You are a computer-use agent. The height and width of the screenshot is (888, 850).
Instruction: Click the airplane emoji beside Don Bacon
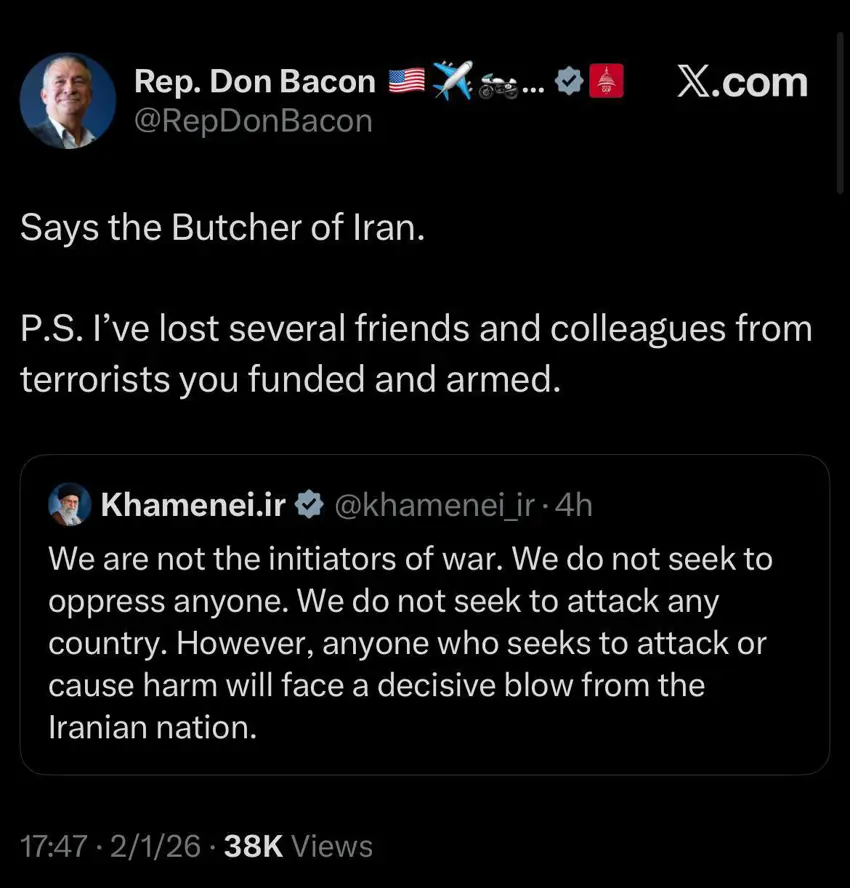(452, 81)
